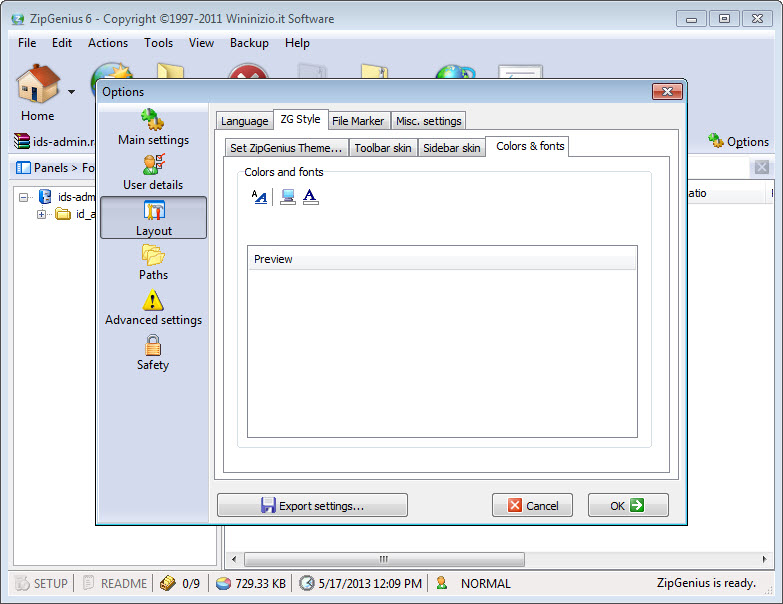Click the Preview header in preview box
This screenshot has width=783, height=604.
coord(442,259)
